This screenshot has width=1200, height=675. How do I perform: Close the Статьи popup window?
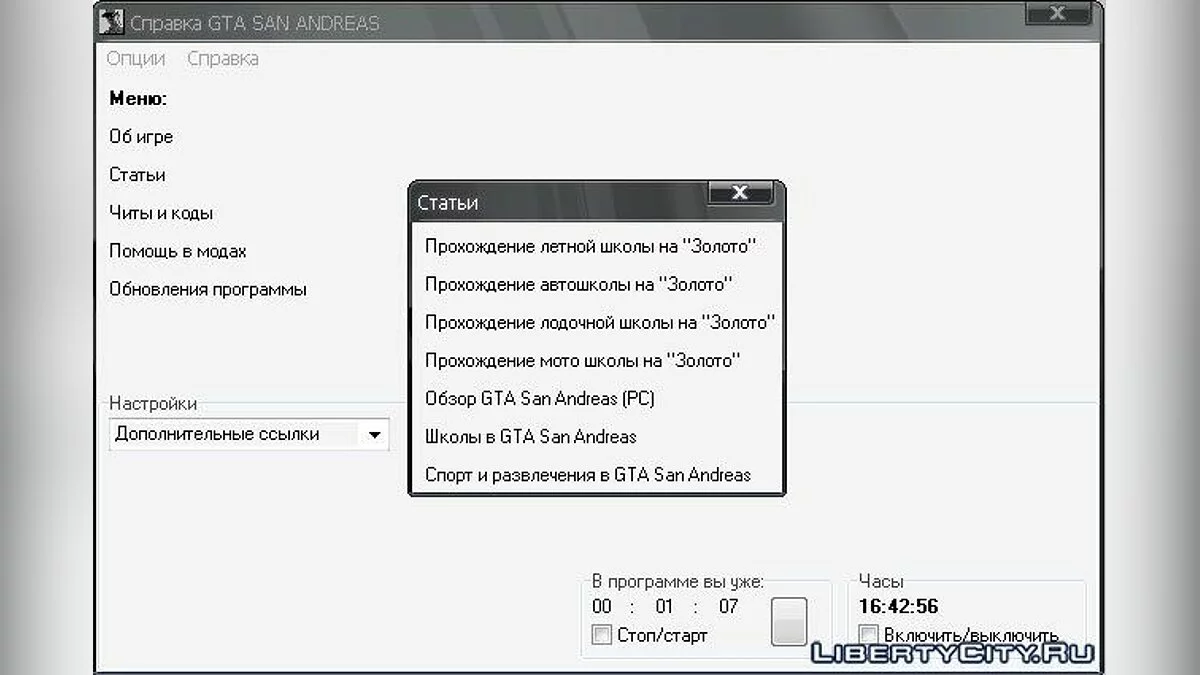pos(740,193)
